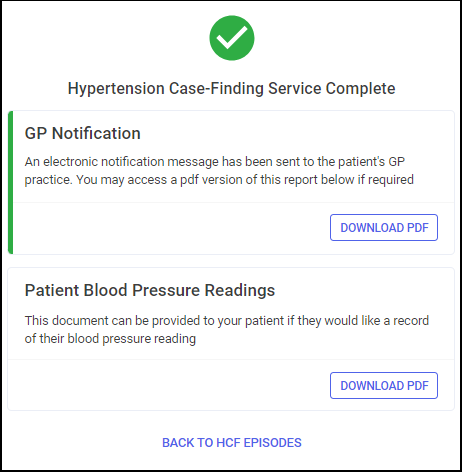Click the Hypertension Case-Finding Service Complete heading
Screen dimensions: 462x472
[x=232, y=89]
